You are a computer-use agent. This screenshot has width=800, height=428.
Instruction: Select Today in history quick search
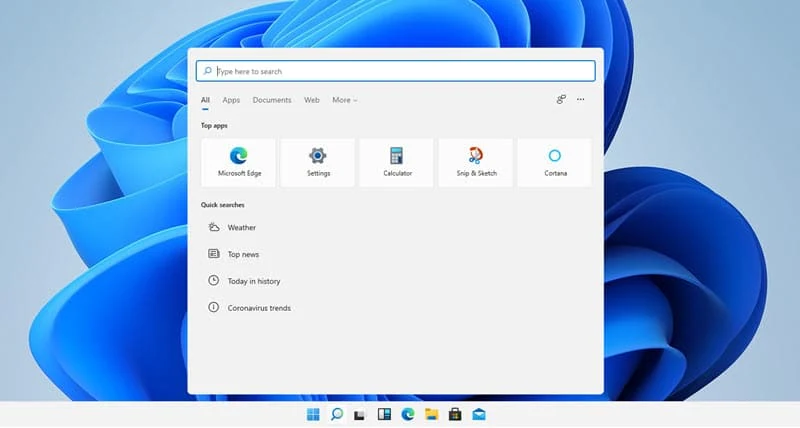pyautogui.click(x=253, y=281)
